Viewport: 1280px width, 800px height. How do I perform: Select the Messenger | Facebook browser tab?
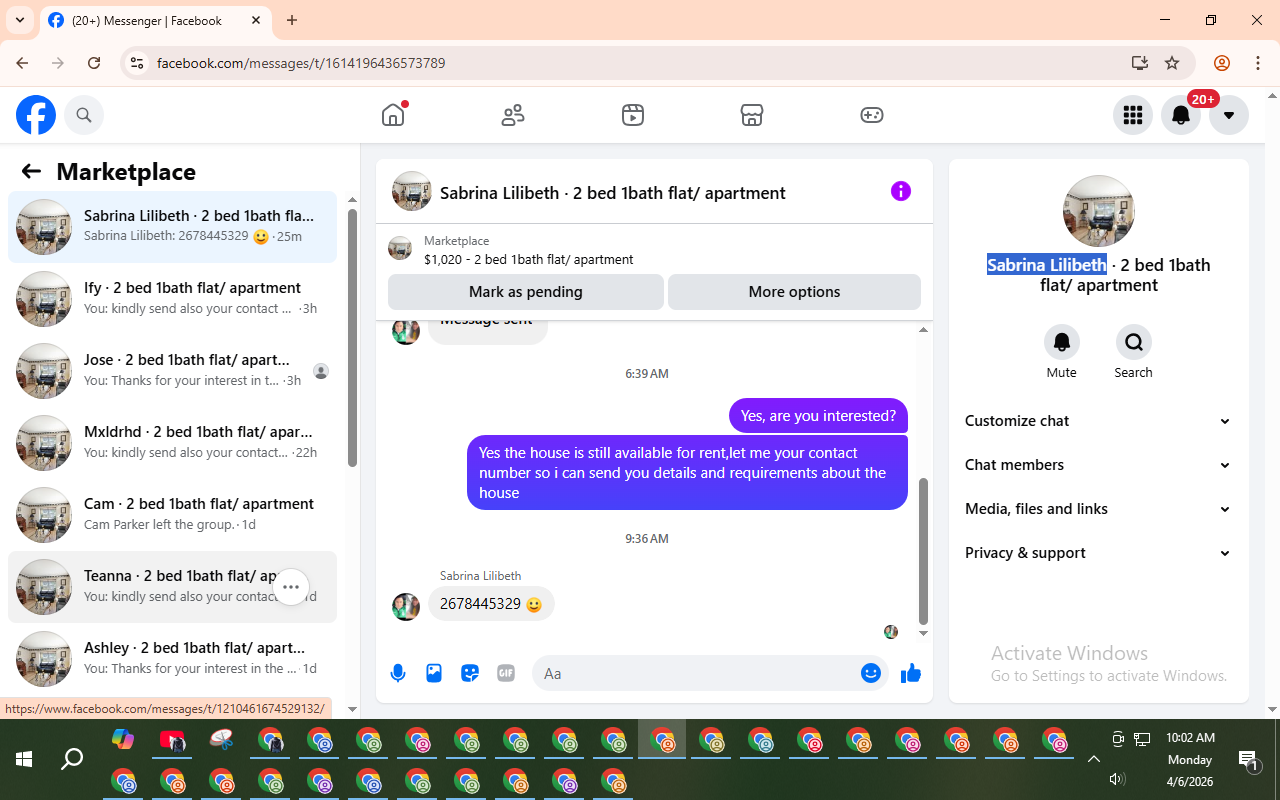[x=155, y=20]
